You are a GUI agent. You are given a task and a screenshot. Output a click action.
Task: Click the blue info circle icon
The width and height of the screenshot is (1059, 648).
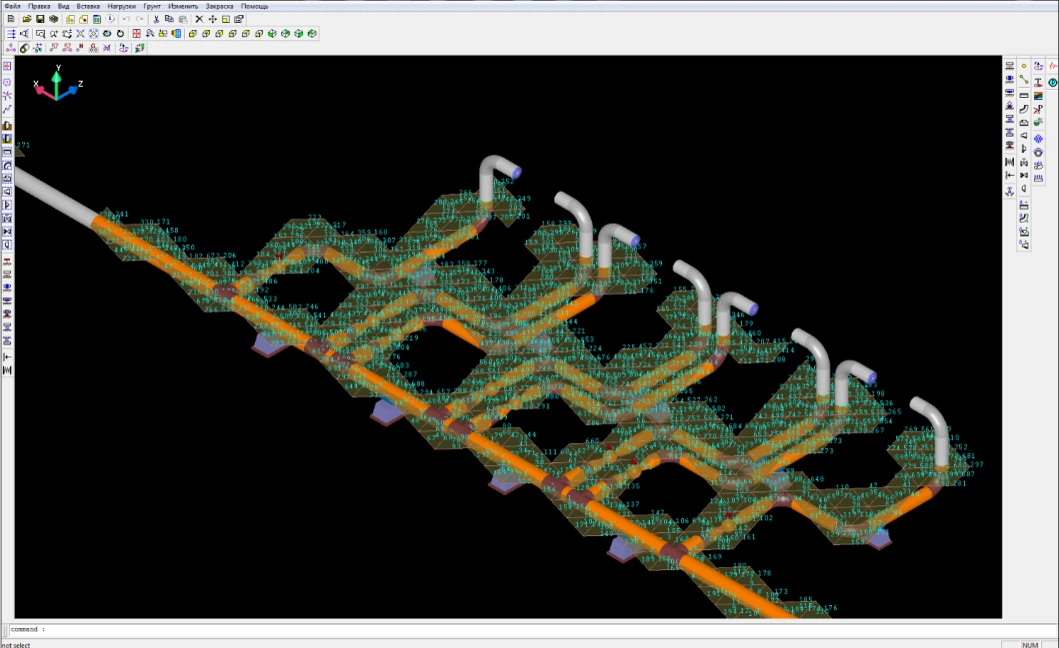(110, 19)
